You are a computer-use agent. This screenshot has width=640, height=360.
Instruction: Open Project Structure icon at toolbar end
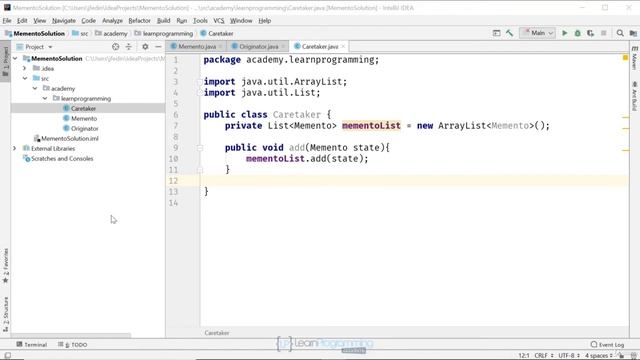click(633, 33)
